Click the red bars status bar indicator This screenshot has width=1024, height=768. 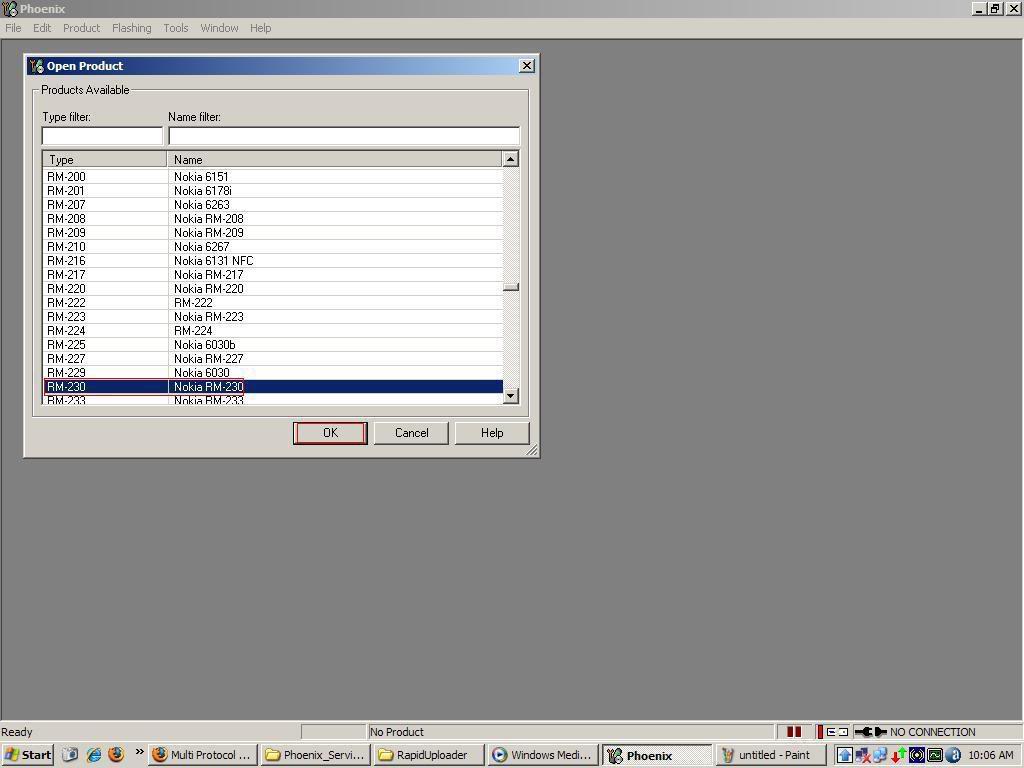coord(794,732)
